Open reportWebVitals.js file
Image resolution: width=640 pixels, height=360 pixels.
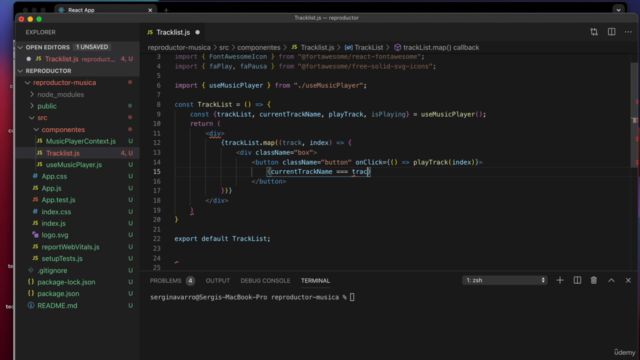(70, 247)
